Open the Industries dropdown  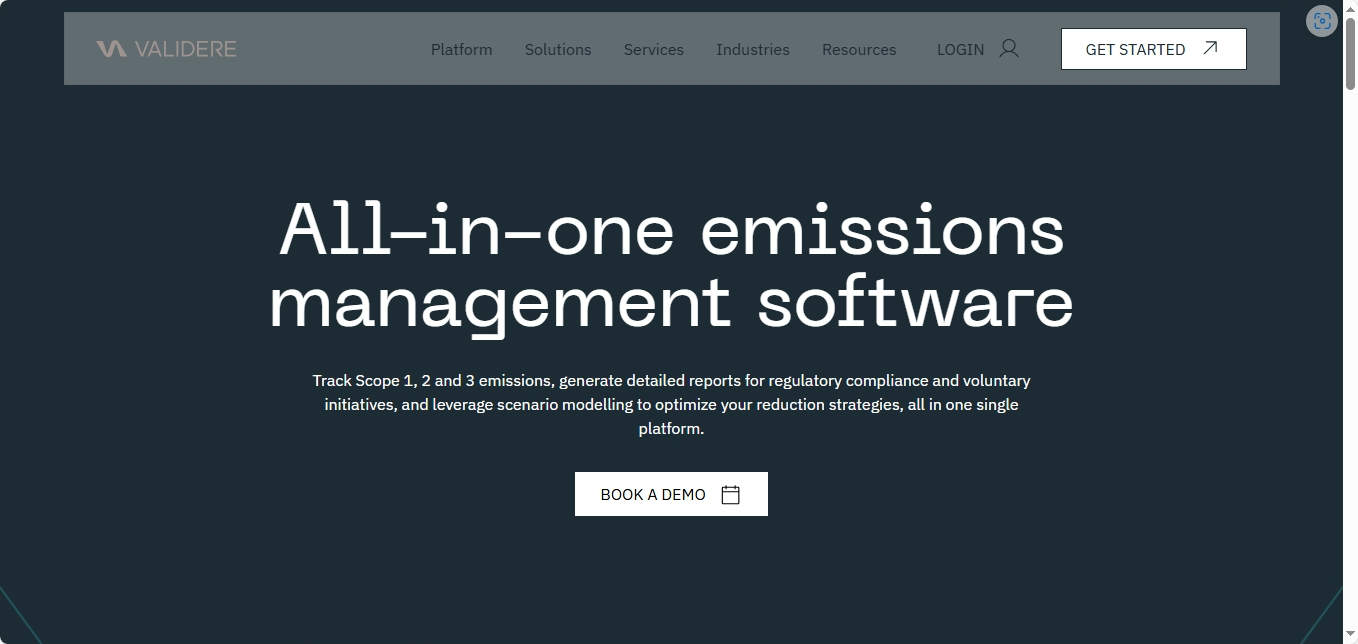[752, 49]
